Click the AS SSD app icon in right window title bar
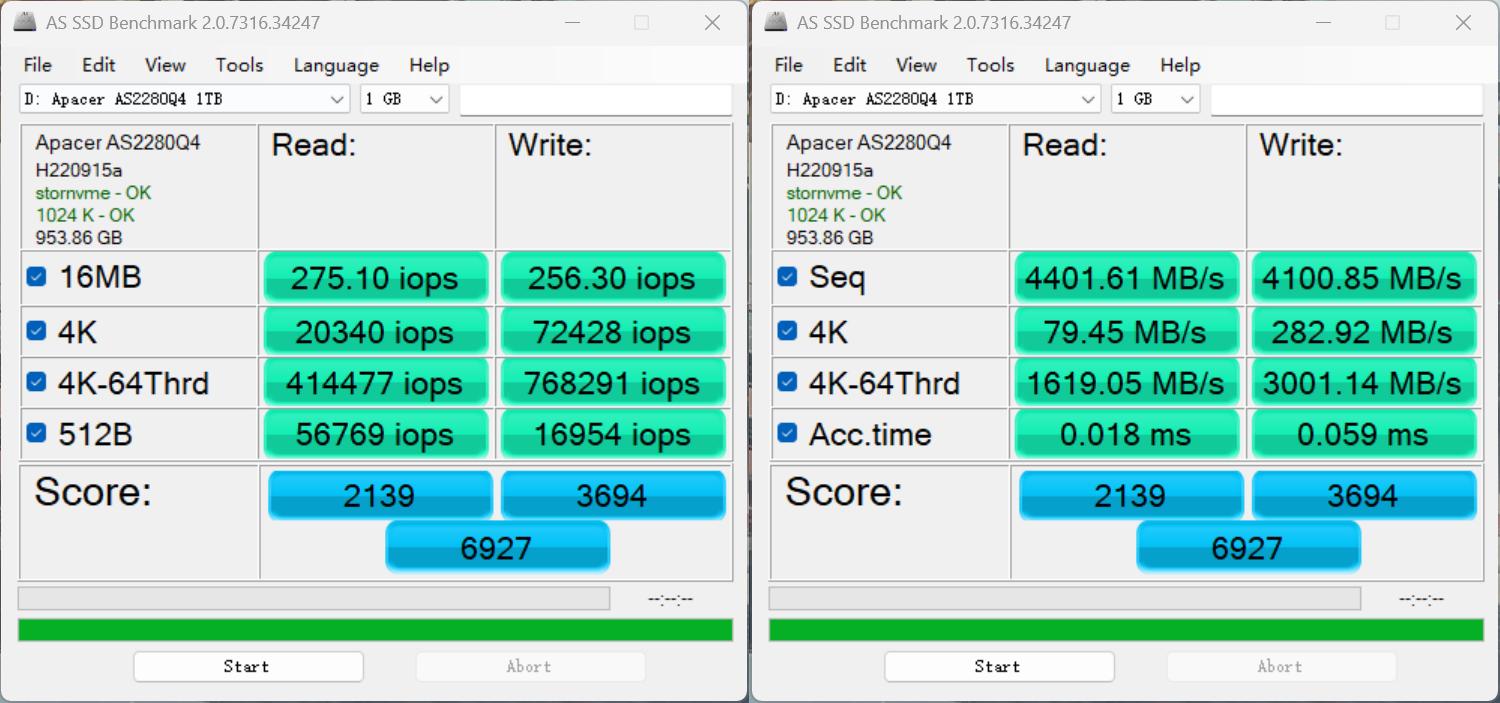The image size is (1500, 703). pos(776,22)
